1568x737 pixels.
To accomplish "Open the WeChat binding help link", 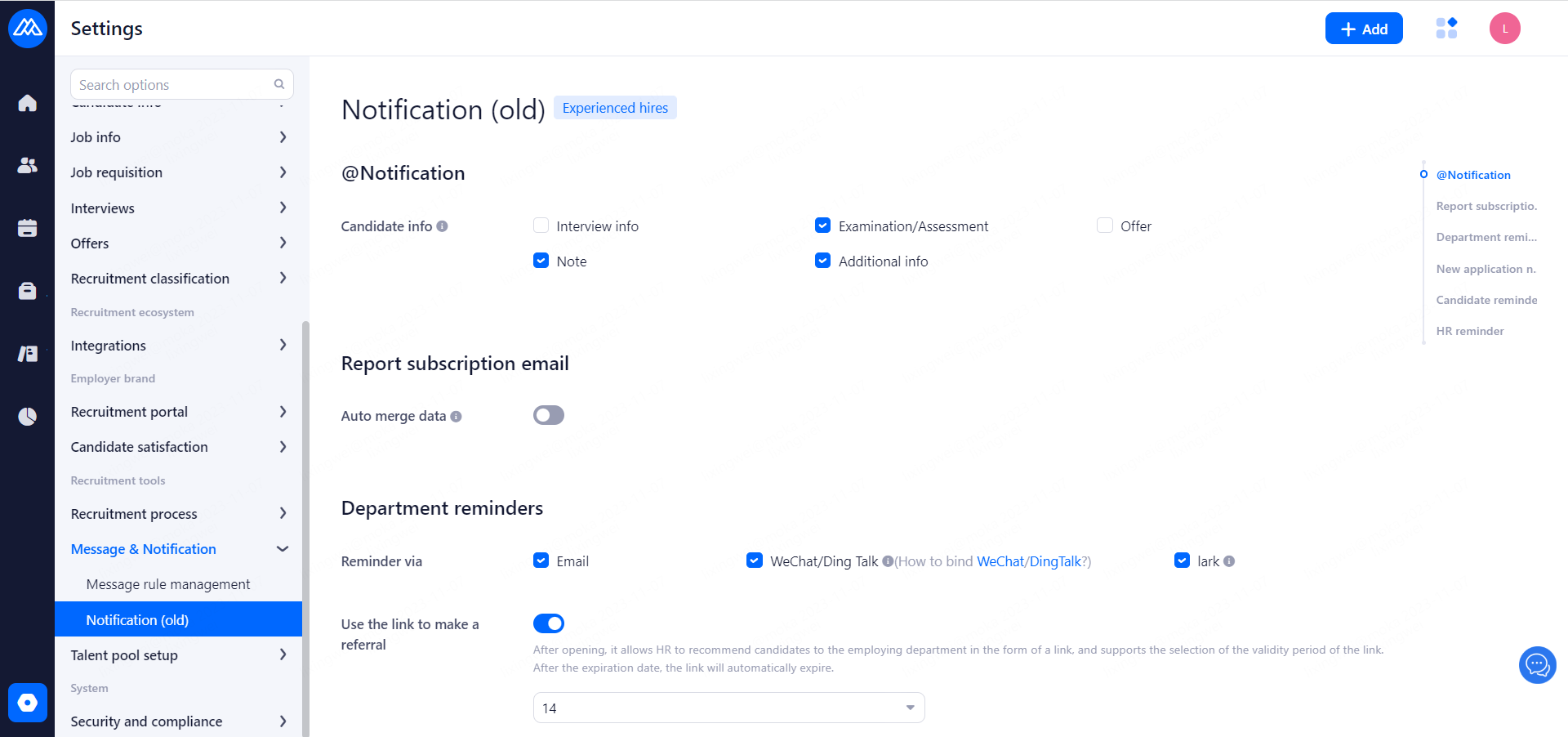I will pyautogui.click(x=1000, y=561).
